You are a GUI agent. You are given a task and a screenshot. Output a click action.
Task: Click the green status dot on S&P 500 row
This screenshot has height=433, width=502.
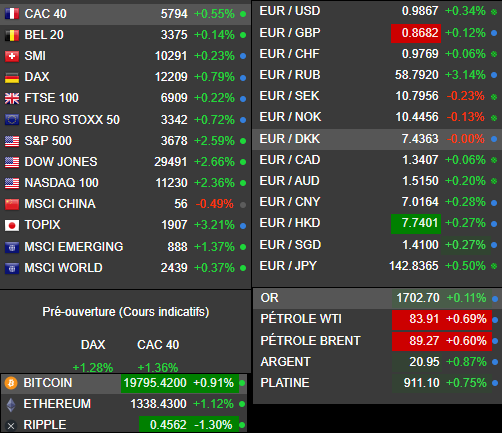[x=243, y=141]
